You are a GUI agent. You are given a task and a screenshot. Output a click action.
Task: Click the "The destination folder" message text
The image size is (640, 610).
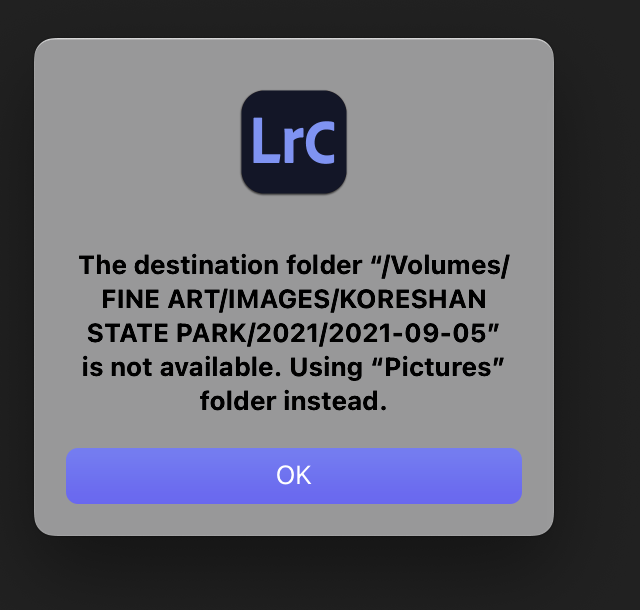(220, 265)
